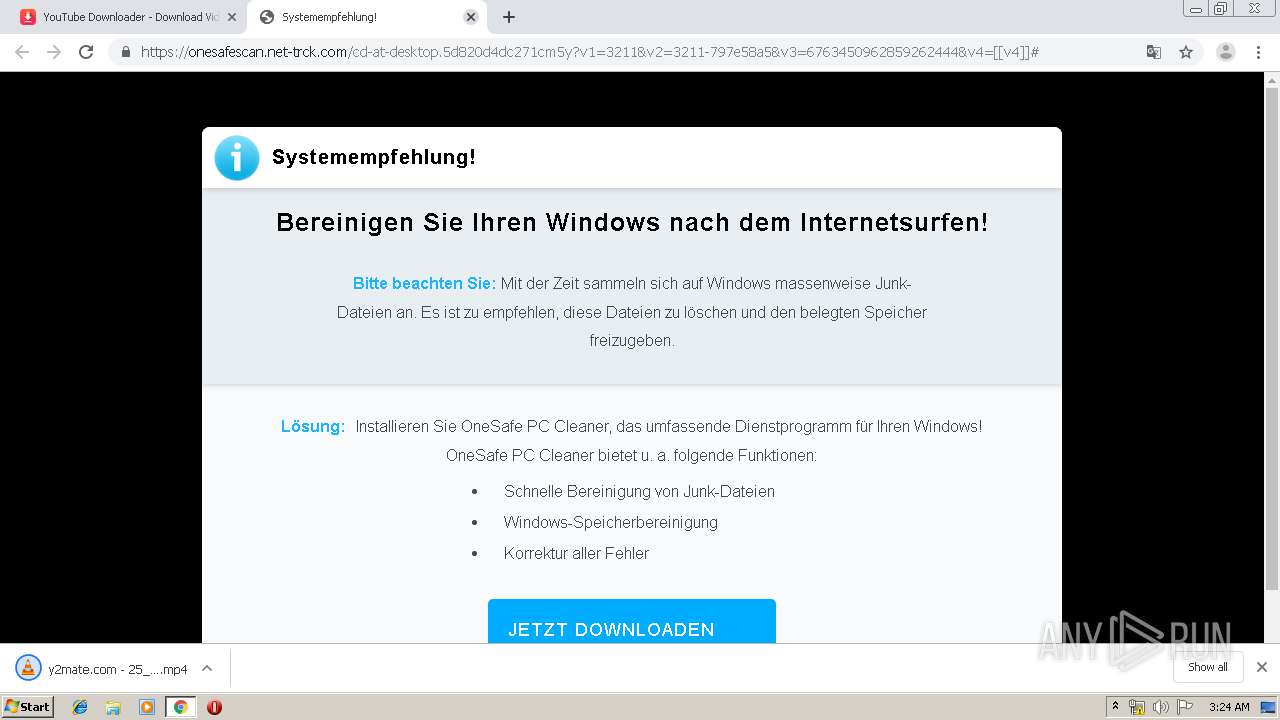Select the Chrome taskbar button
The image size is (1280, 720).
180,707
